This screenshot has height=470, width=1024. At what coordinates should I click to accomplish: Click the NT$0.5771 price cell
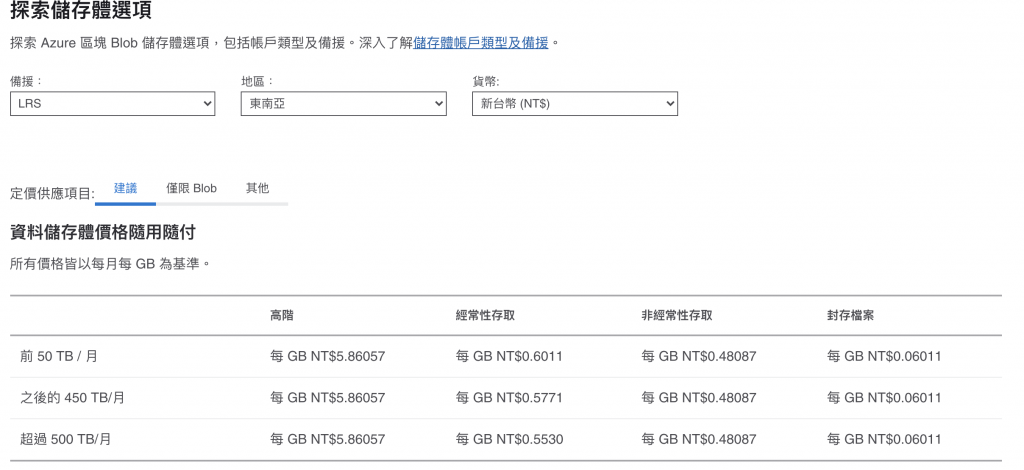[509, 398]
